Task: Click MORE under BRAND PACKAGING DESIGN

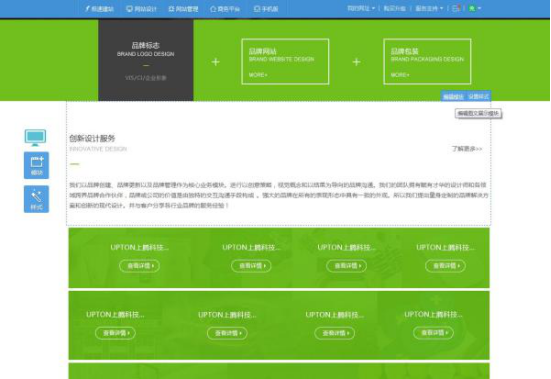Action: coord(400,75)
